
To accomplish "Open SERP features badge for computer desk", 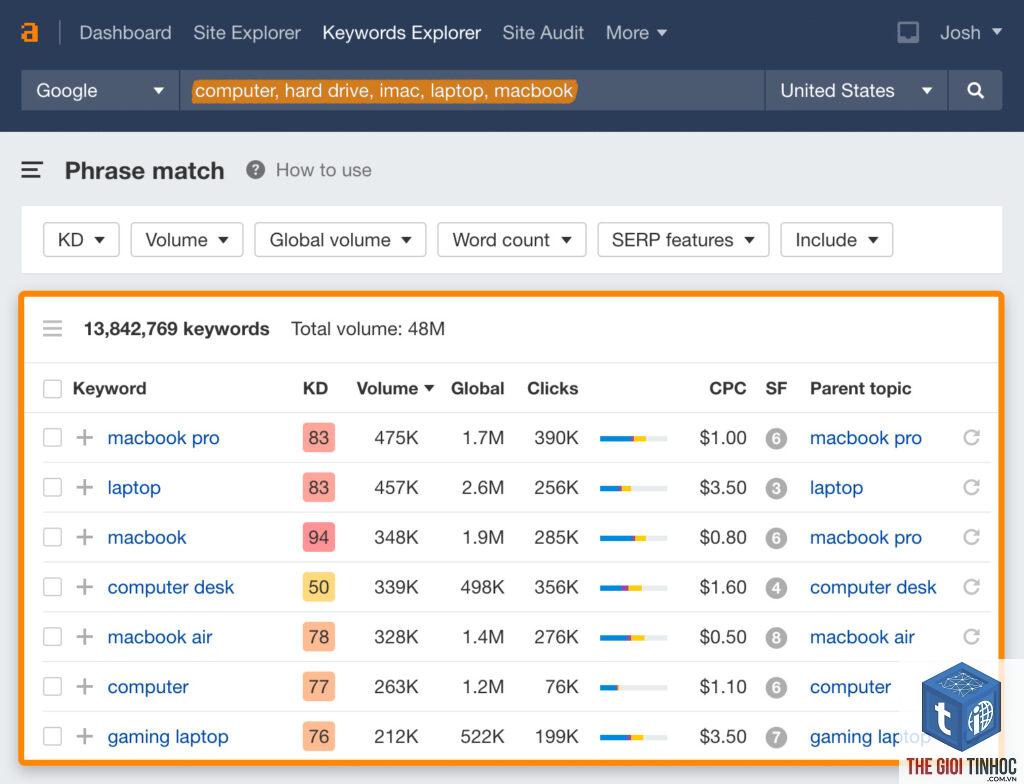I will [776, 587].
